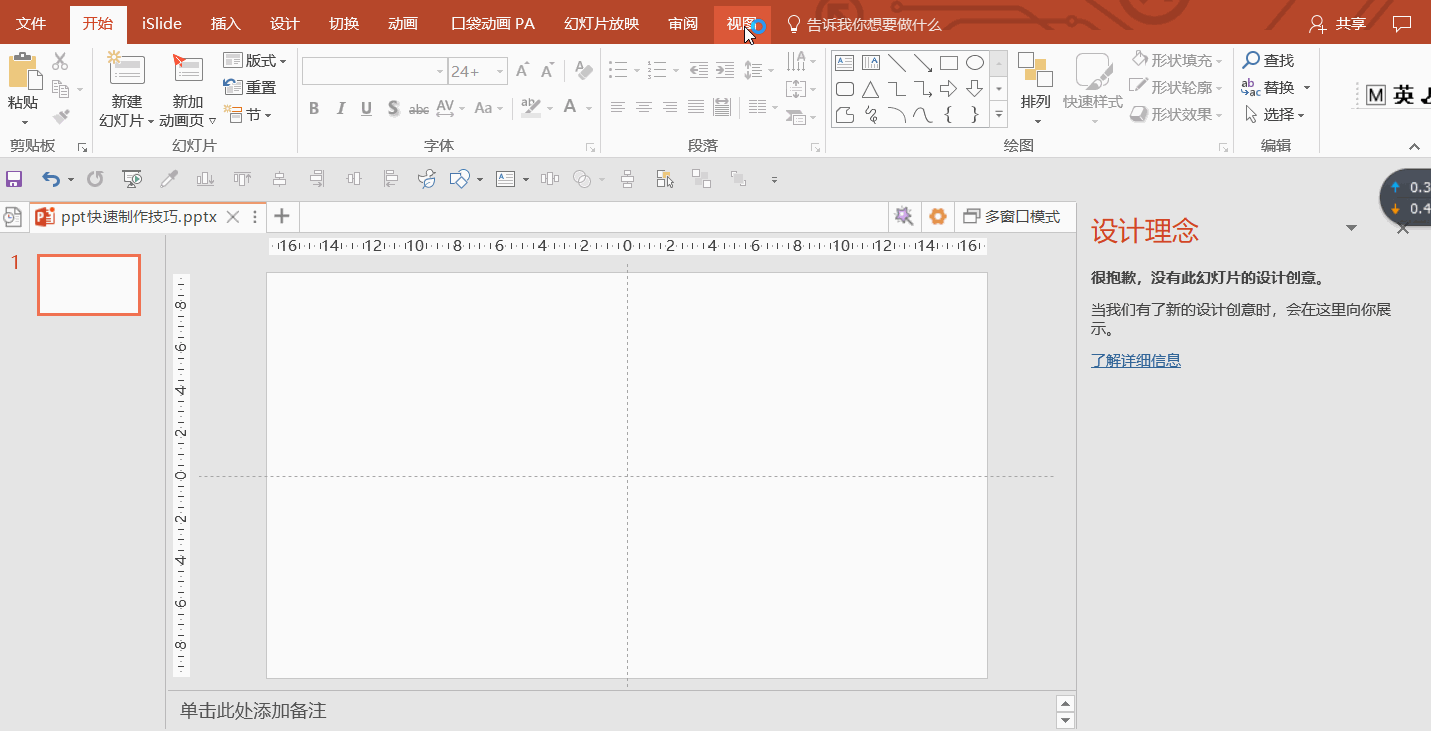Center text in the paragraph group
Screen dimensions: 1431x731
point(644,107)
